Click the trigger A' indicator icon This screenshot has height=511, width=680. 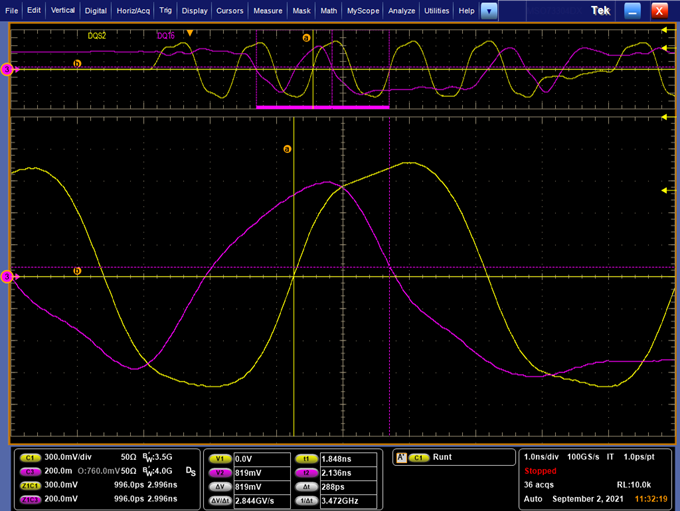[x=402, y=457]
